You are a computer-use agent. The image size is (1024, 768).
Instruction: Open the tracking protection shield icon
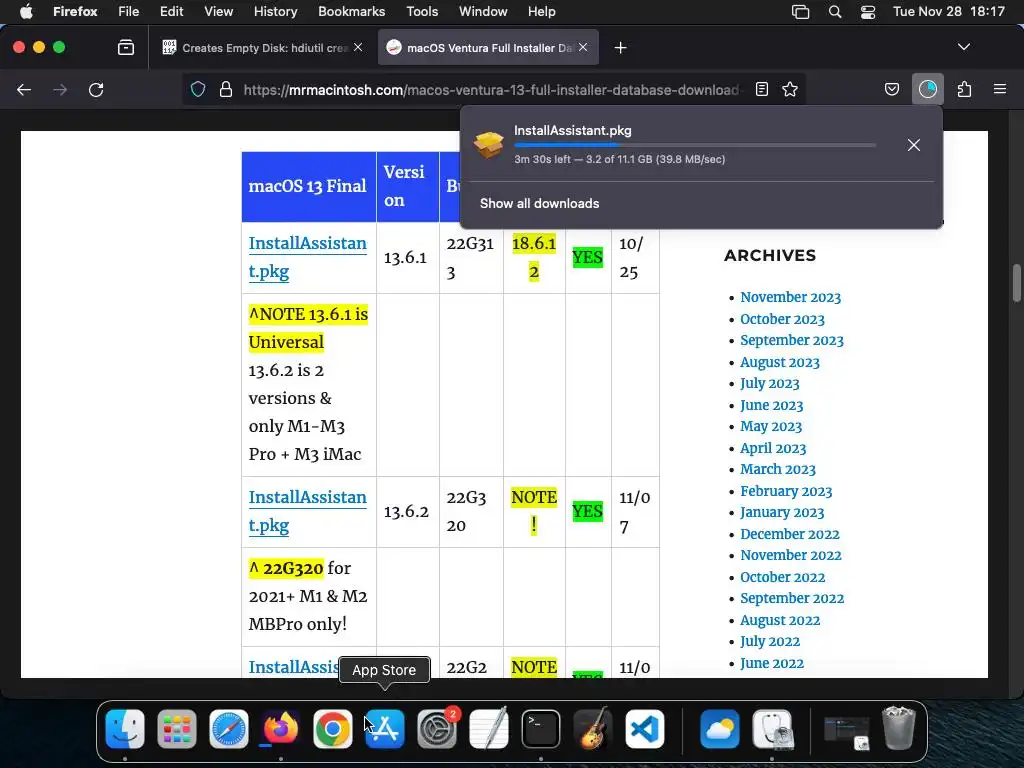(198, 89)
